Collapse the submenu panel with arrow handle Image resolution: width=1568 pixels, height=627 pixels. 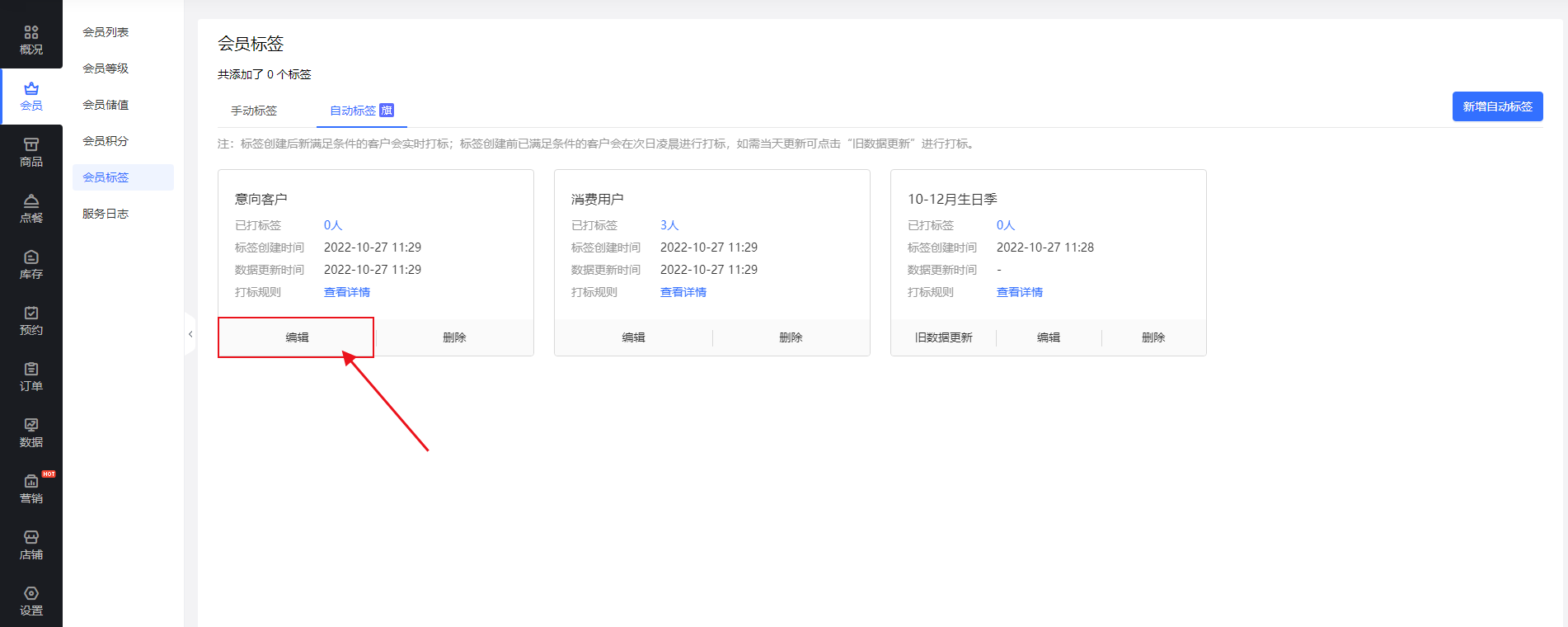point(190,334)
